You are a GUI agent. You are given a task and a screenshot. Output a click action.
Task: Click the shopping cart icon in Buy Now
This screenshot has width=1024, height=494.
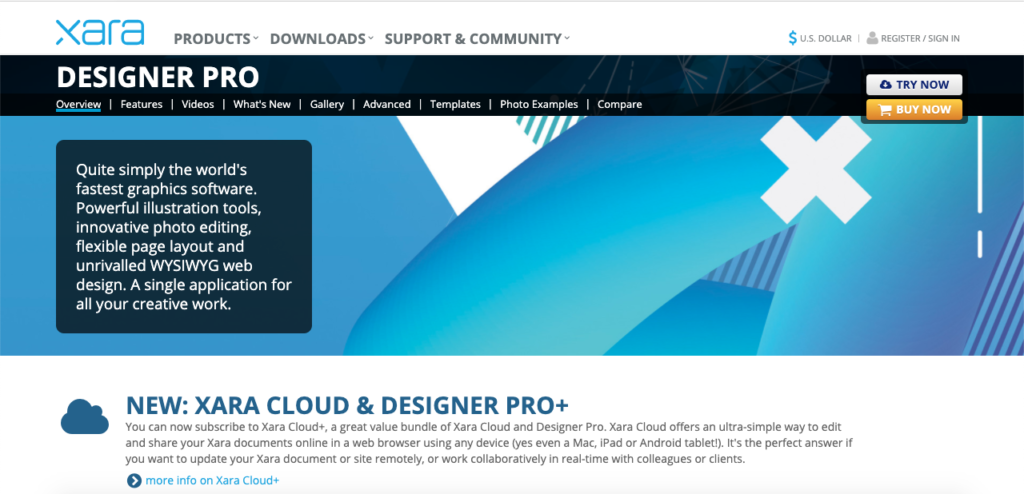click(886, 110)
